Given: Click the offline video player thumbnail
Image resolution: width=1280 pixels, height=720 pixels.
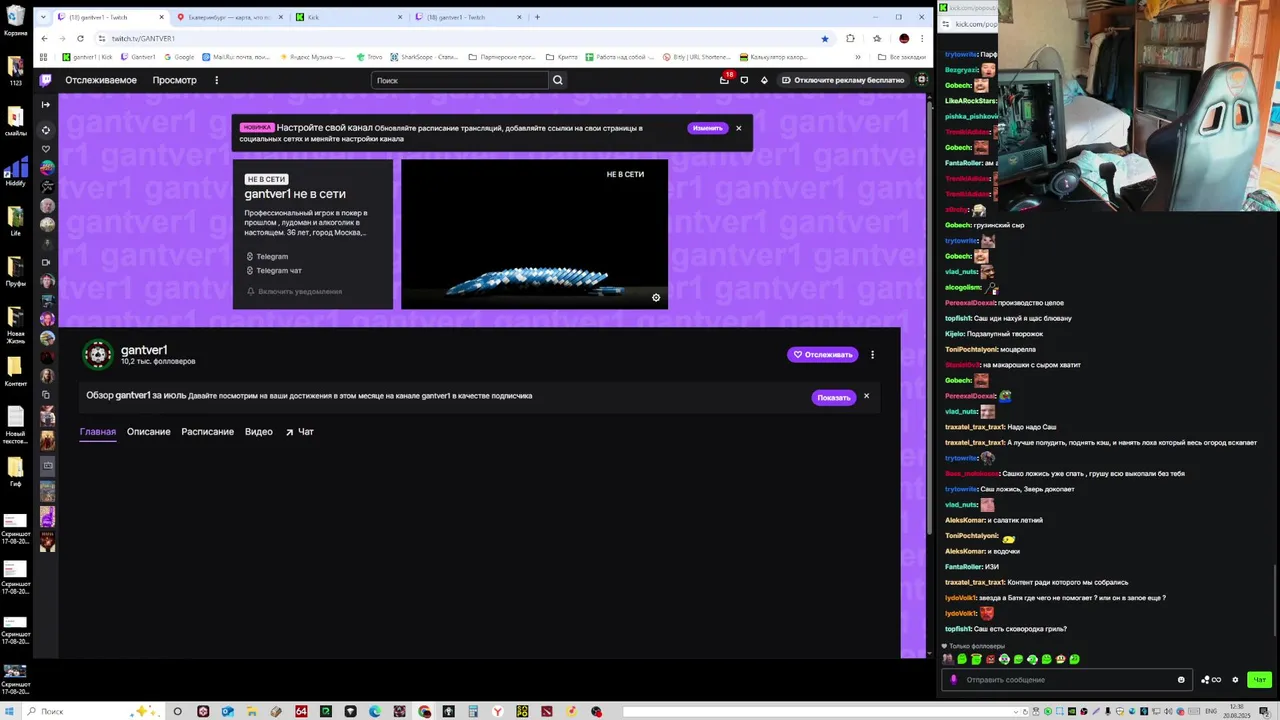Looking at the screenshot, I should pos(534,234).
